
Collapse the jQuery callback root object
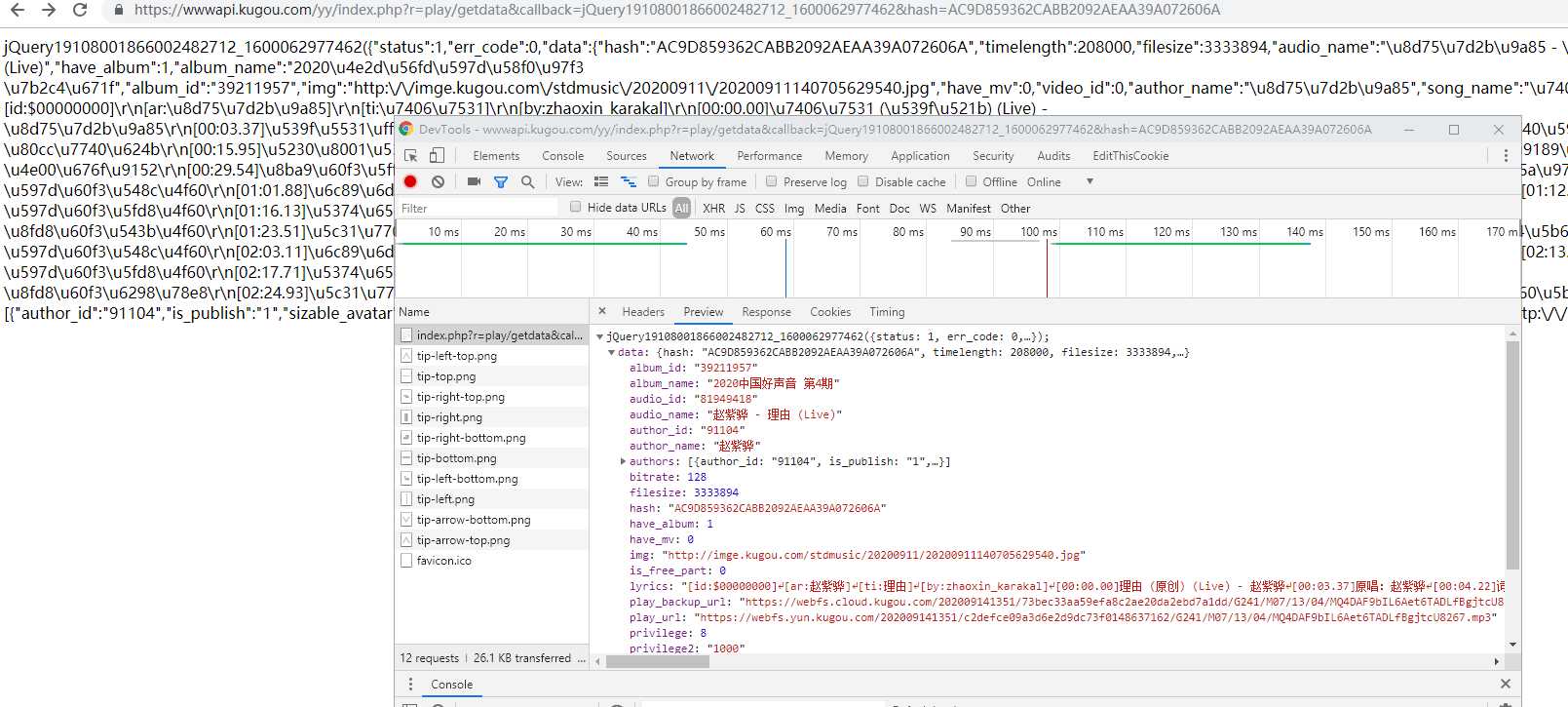pos(600,336)
